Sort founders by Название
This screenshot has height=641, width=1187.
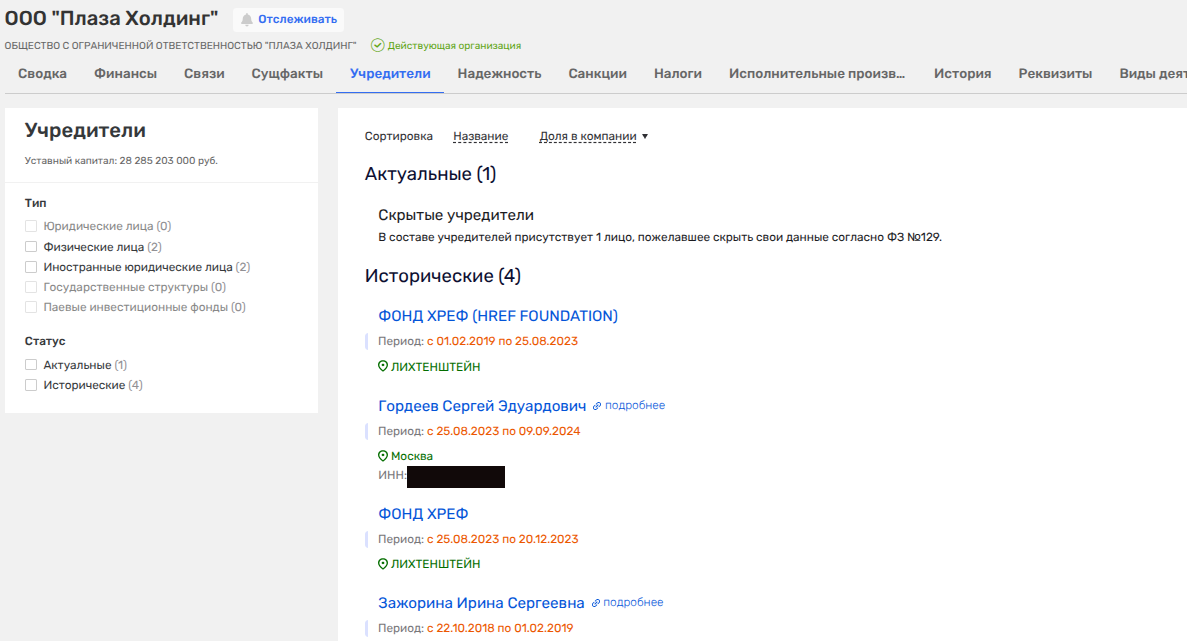(x=480, y=136)
